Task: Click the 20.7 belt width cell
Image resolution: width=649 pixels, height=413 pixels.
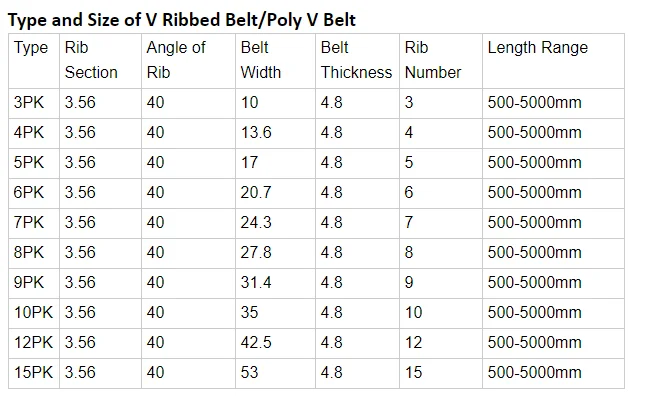Action: [x=257, y=192]
